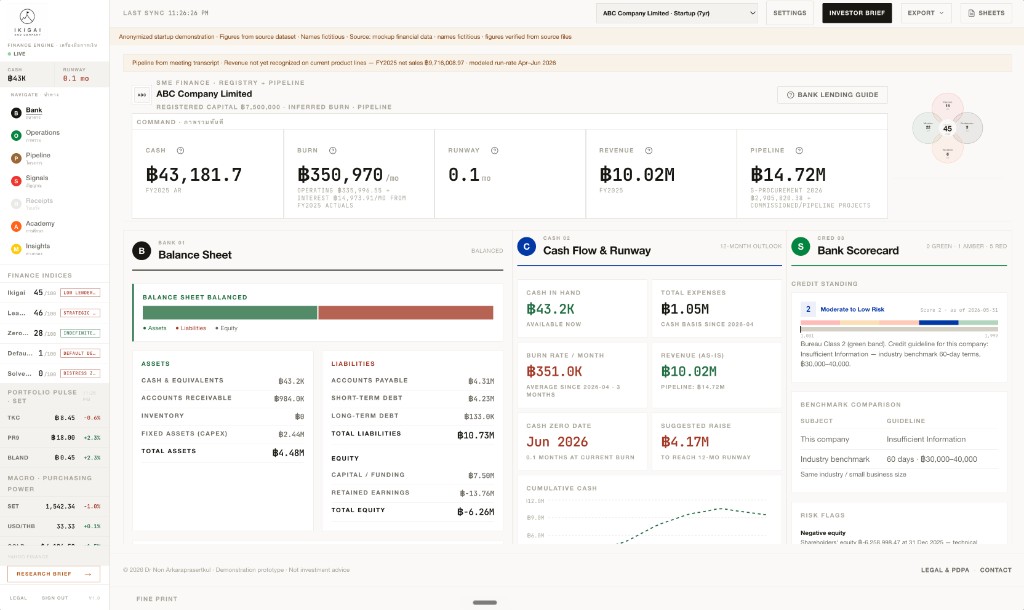Open the Research Brief button

point(54,574)
